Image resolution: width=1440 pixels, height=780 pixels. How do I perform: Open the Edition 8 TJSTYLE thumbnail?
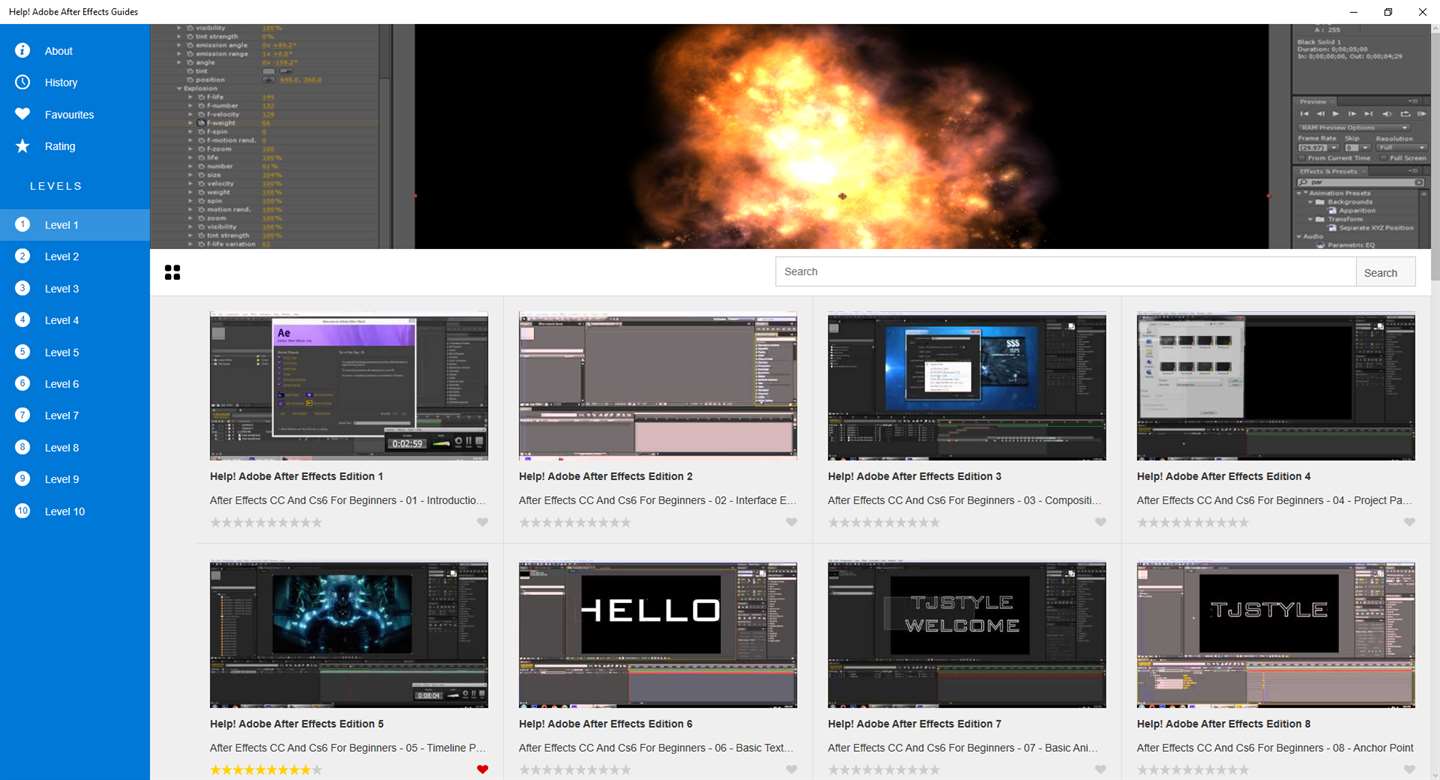[1276, 634]
